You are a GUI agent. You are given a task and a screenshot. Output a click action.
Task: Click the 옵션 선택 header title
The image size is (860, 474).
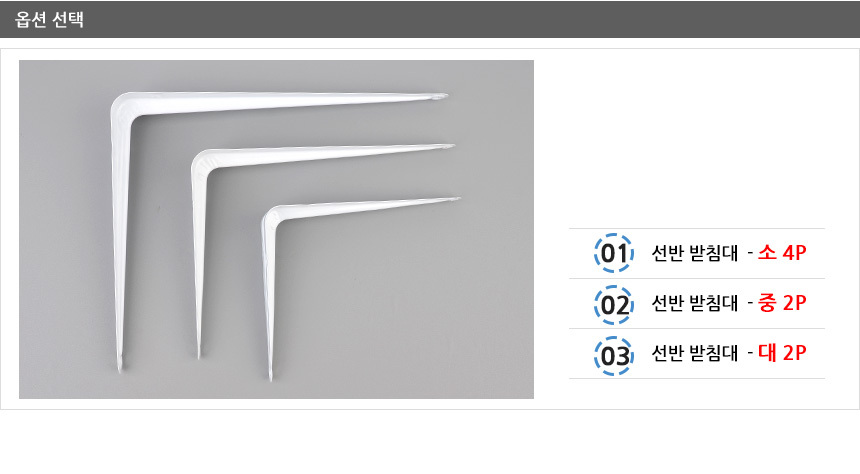point(49,20)
